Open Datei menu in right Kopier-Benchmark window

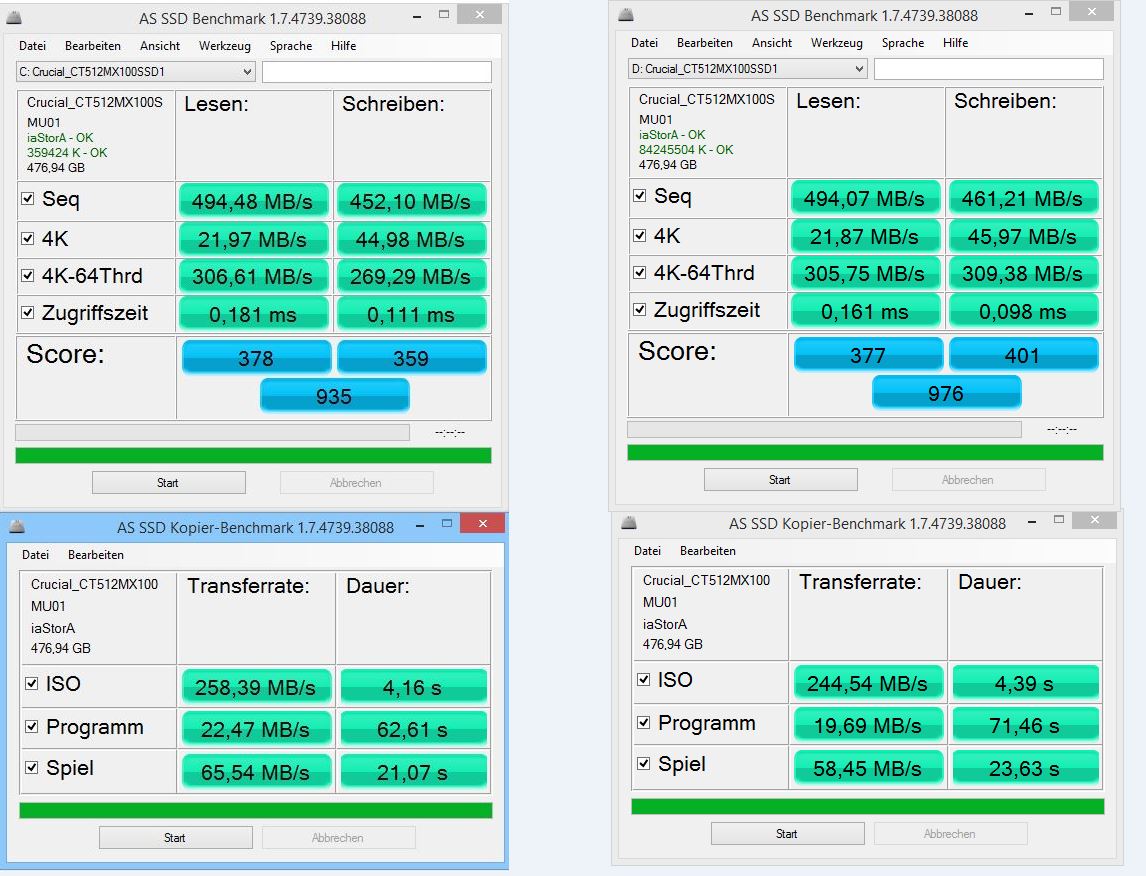click(647, 550)
